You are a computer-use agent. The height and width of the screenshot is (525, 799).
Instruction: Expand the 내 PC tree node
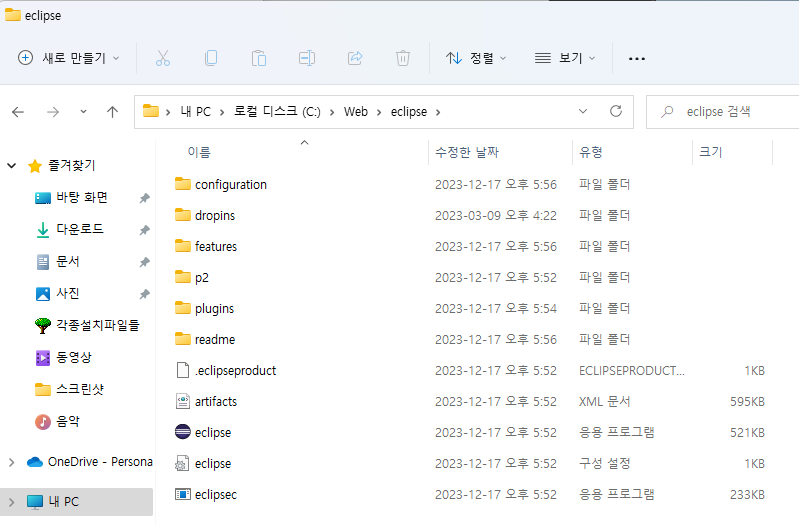click(12, 502)
